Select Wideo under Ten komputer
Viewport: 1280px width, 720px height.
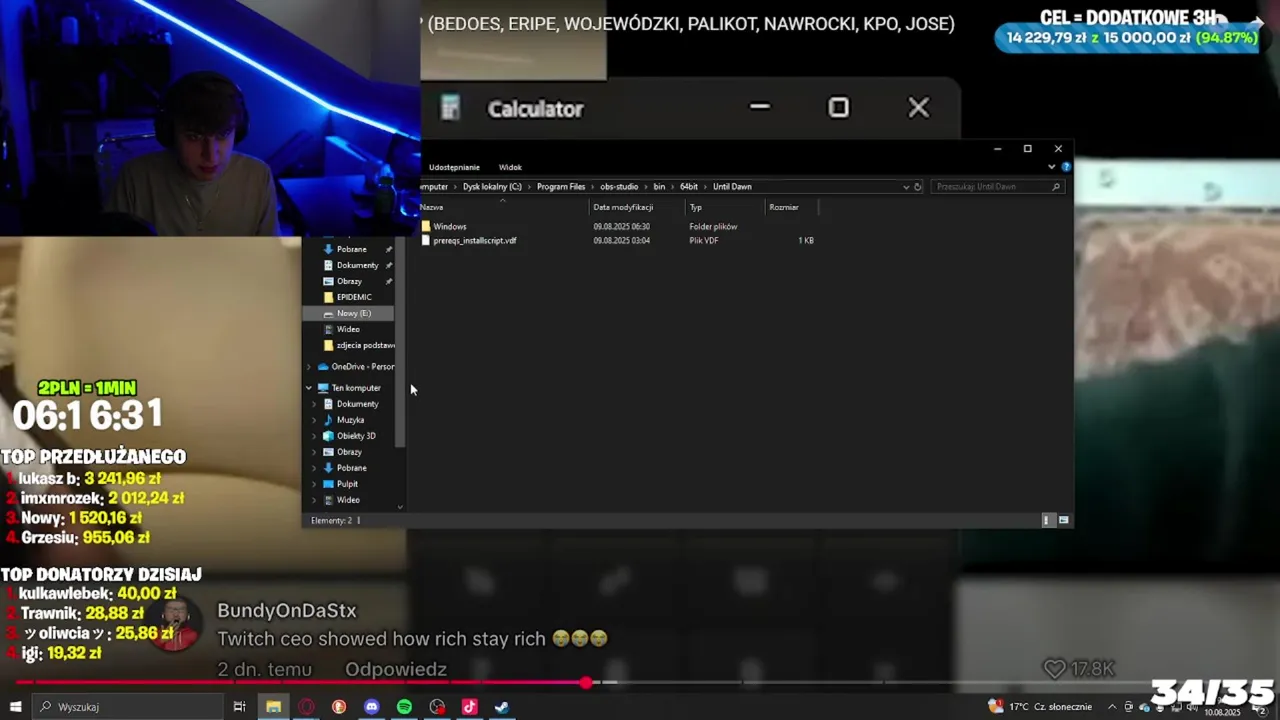348,500
